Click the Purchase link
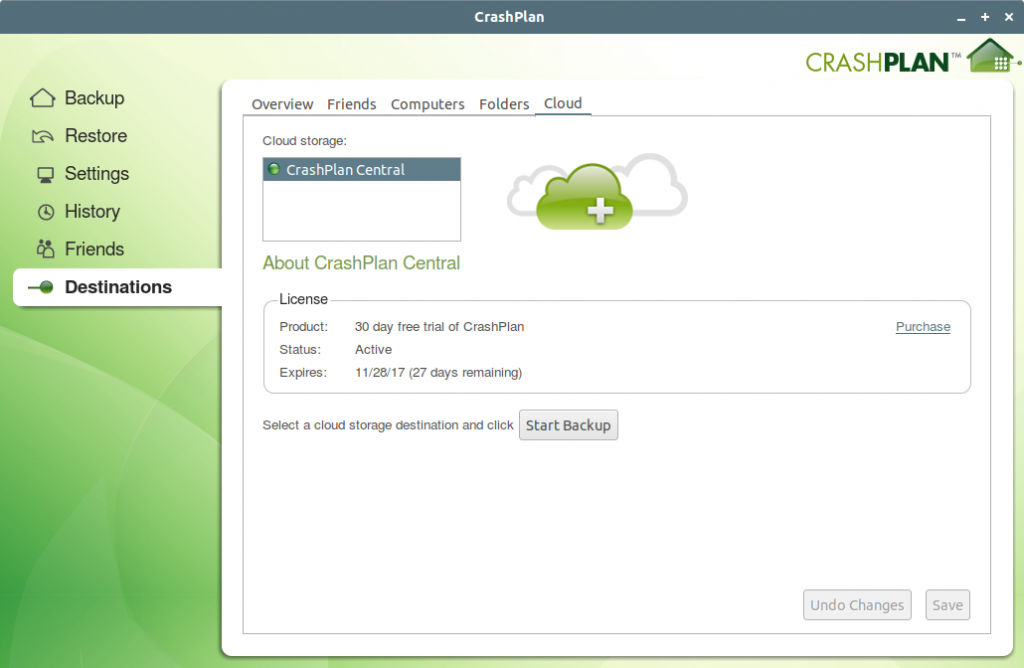1024x668 pixels. [922, 326]
